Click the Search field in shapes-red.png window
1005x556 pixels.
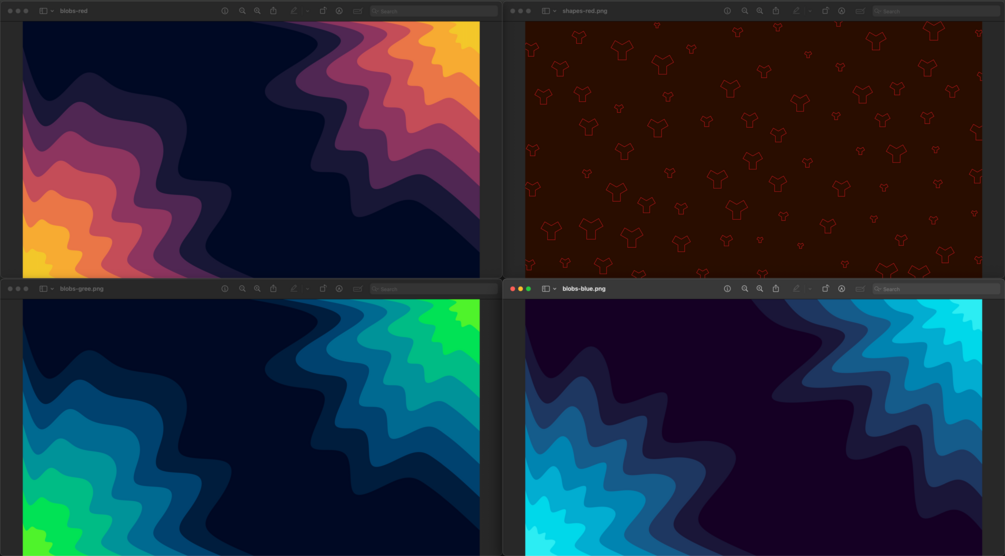[x=936, y=11]
